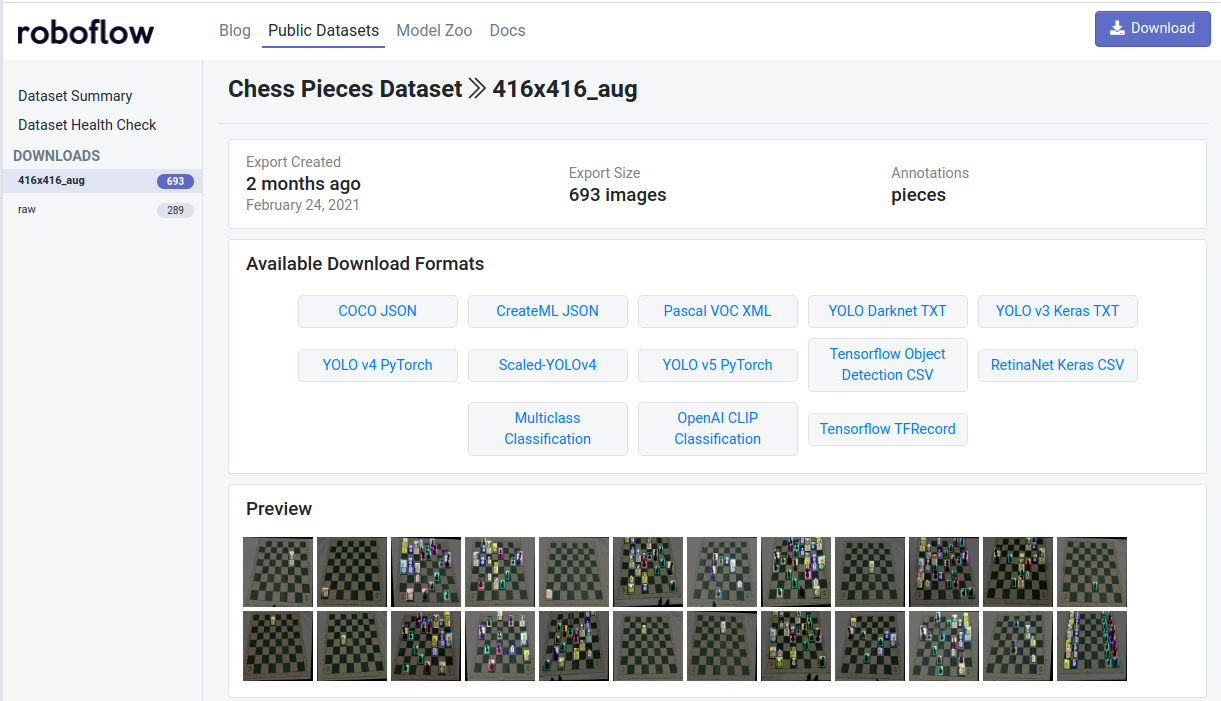Choose the YOLO Darknet TXT format

[888, 311]
